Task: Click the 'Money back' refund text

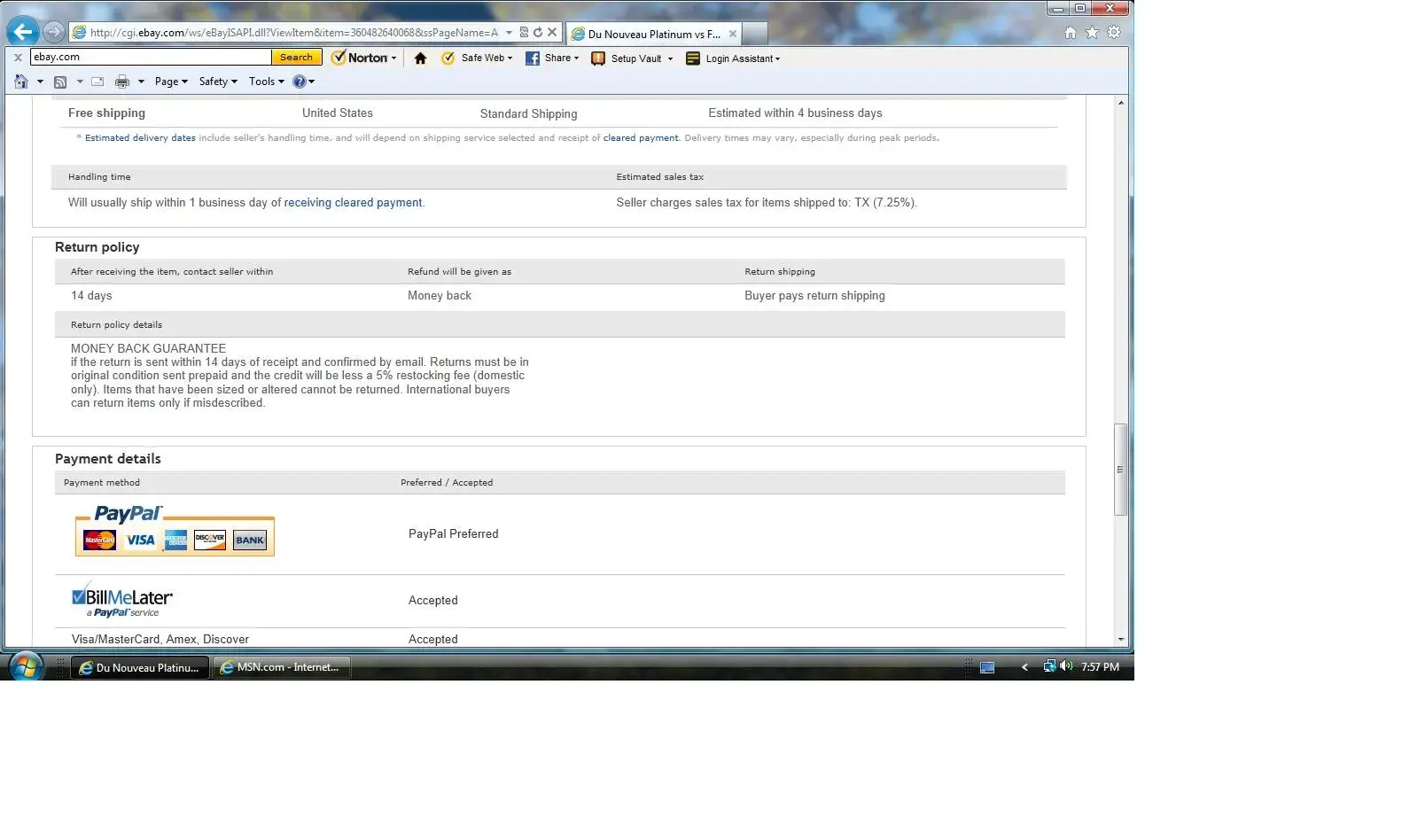Action: pyautogui.click(x=440, y=296)
